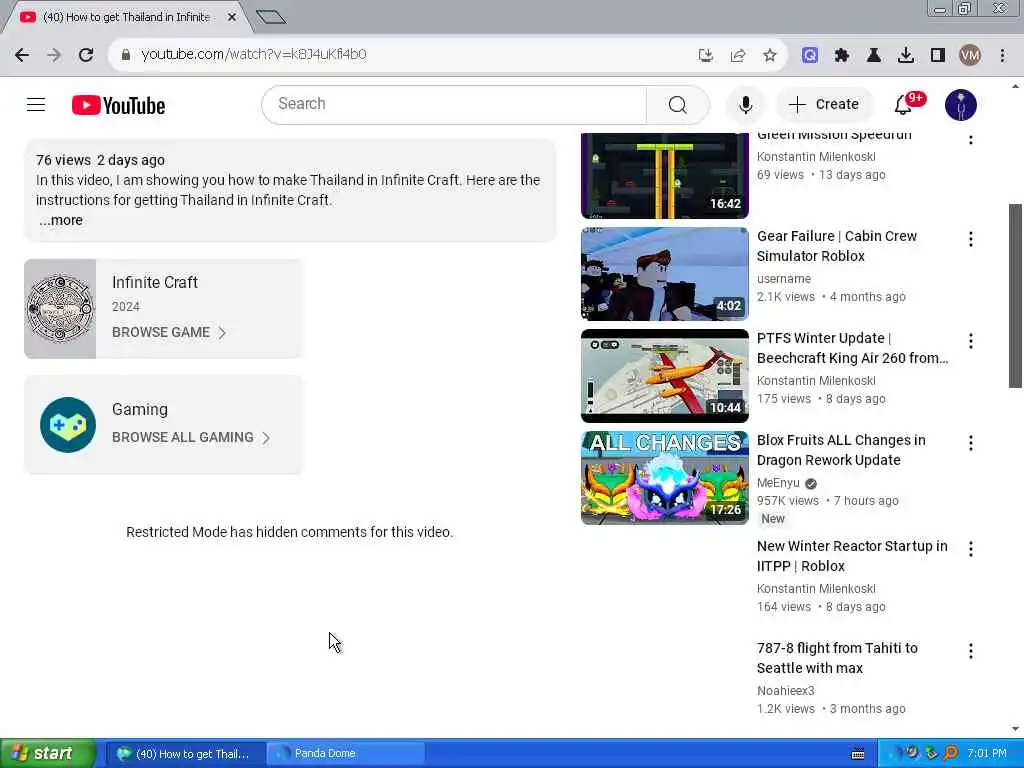Click PTFS Winter Update title

point(852,348)
